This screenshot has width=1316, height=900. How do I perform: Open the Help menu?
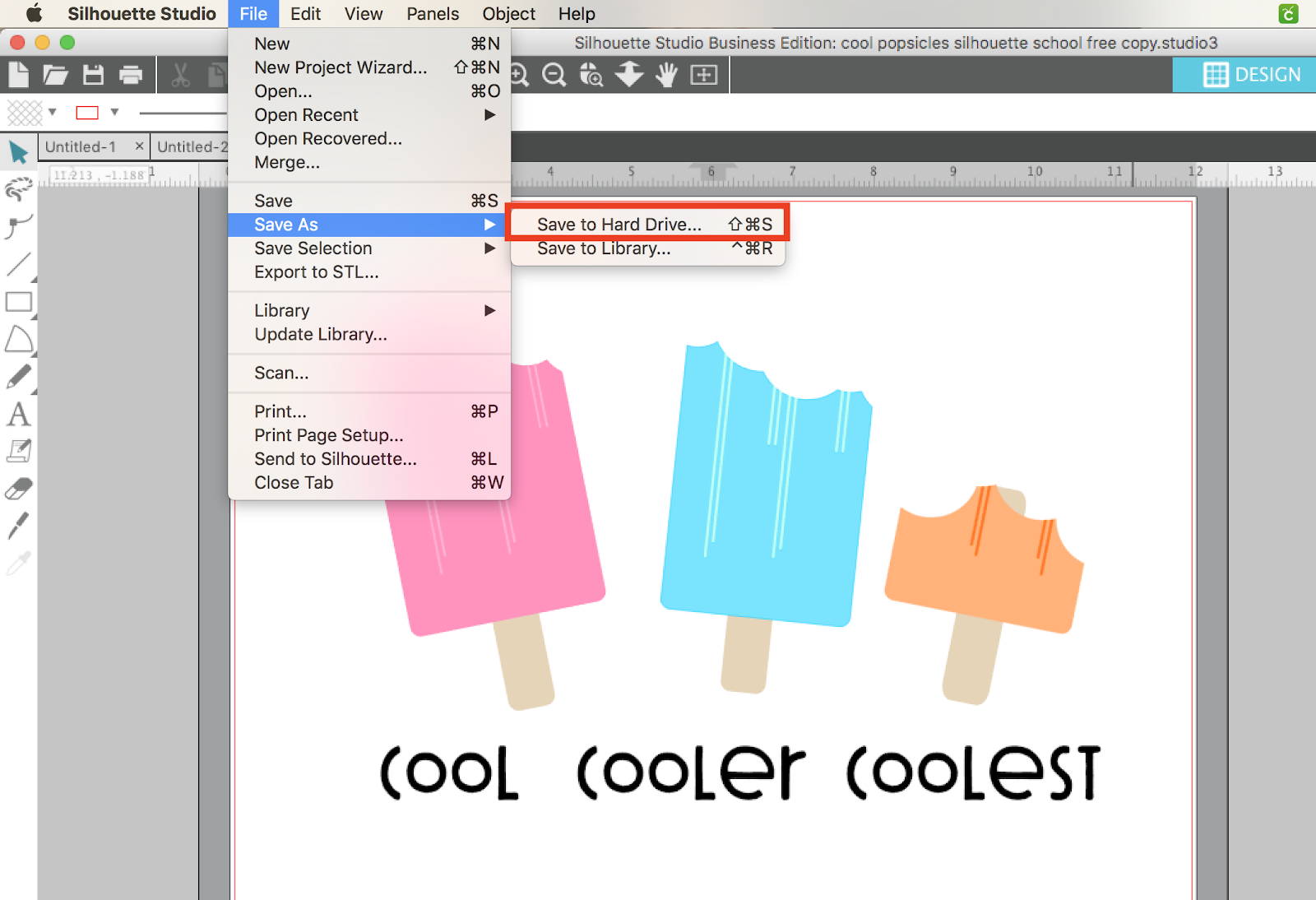tap(577, 14)
